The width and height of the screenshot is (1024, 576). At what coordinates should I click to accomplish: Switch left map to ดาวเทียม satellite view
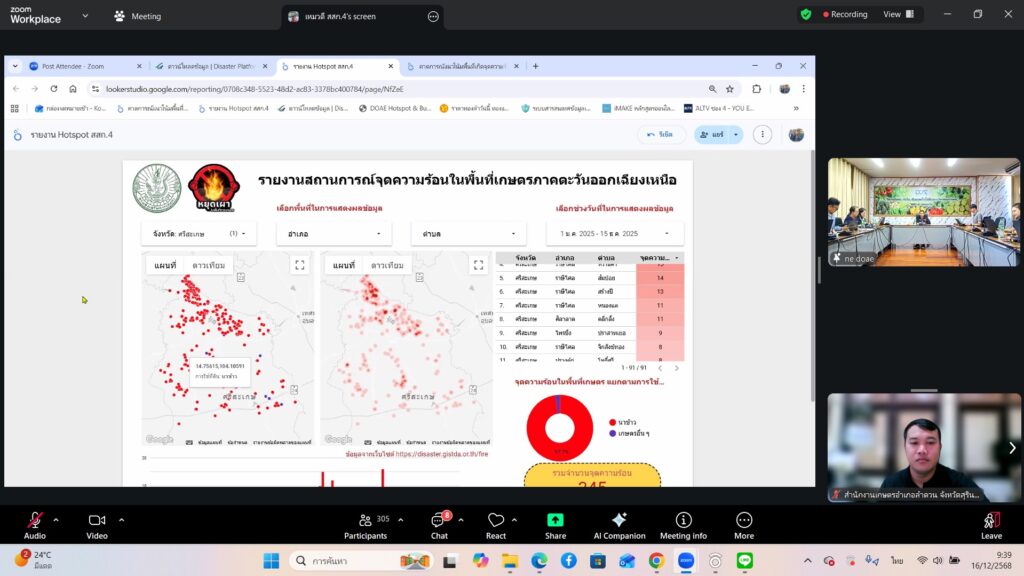coord(208,265)
